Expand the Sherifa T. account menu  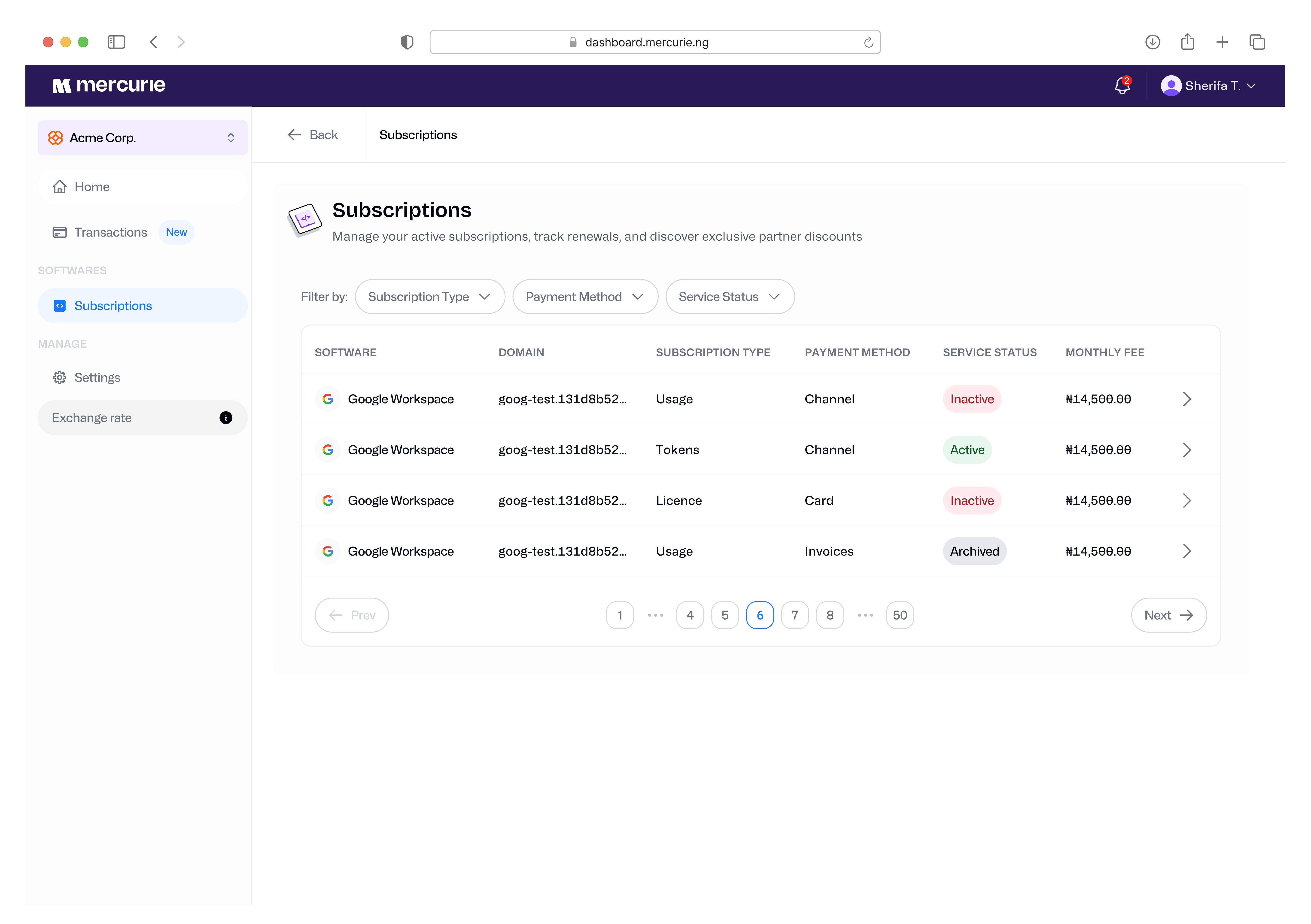tap(1251, 86)
